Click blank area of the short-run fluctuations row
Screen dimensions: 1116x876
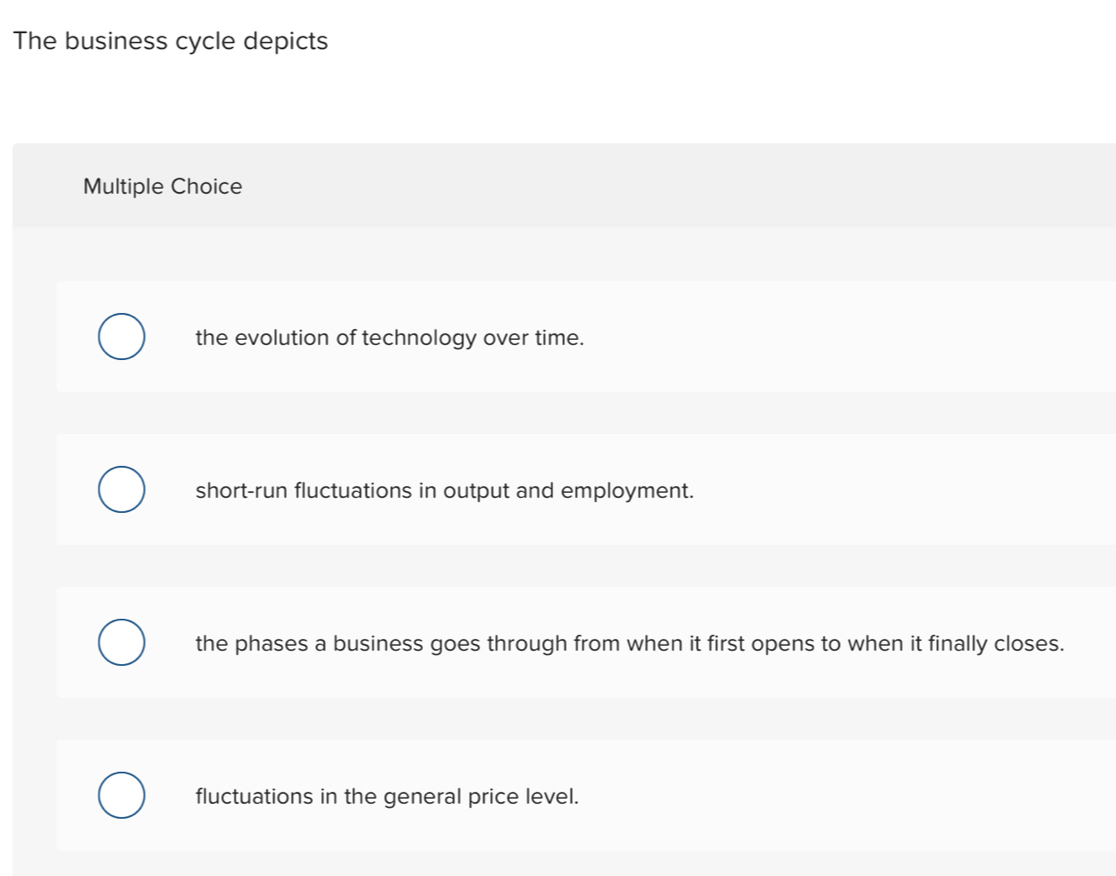[900, 491]
